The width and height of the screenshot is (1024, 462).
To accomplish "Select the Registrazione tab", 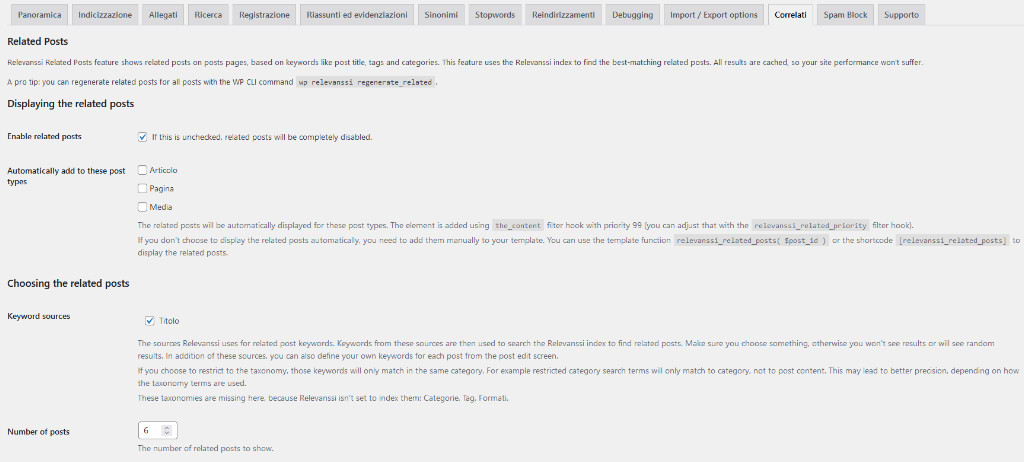I will (264, 14).
